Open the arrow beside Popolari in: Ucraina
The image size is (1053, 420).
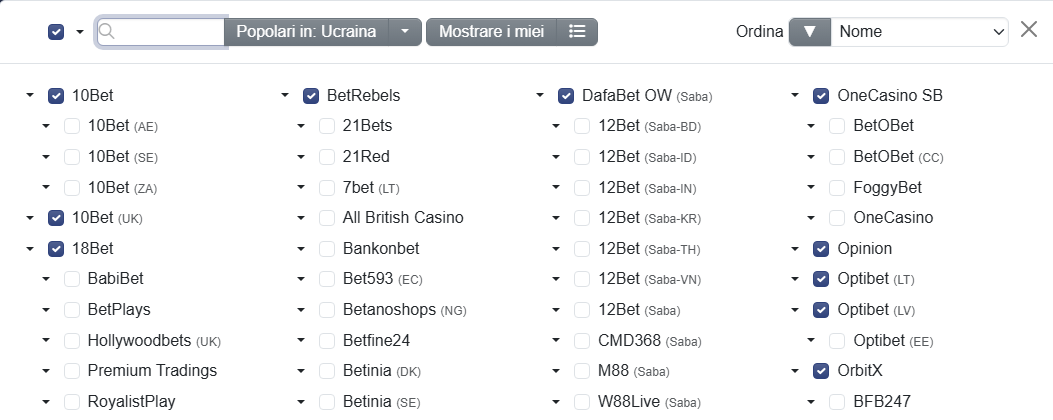point(404,32)
